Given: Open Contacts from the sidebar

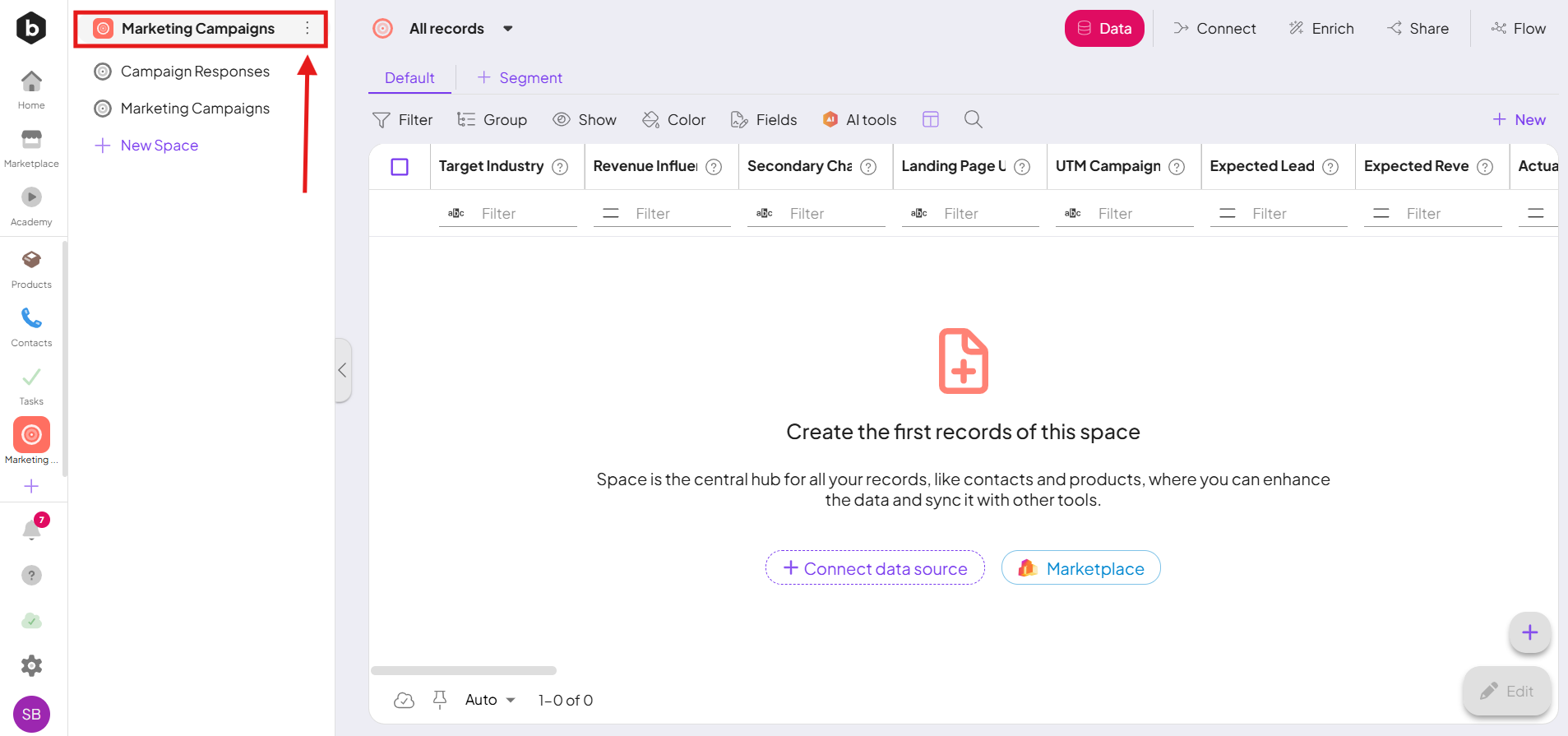Looking at the screenshot, I should click(31, 326).
